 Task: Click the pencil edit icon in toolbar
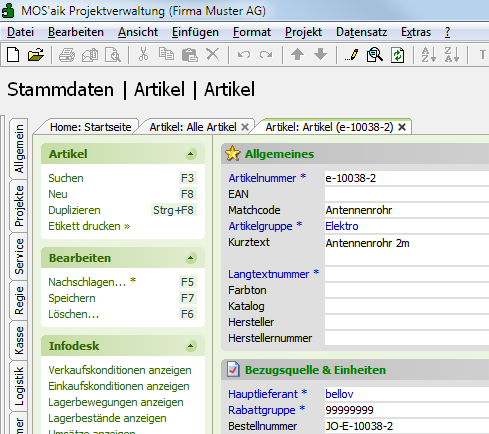pyautogui.click(x=351, y=55)
